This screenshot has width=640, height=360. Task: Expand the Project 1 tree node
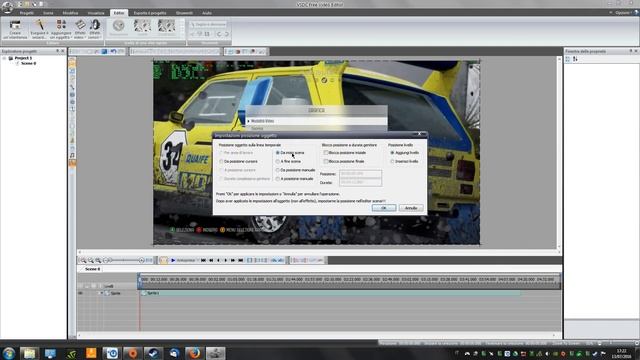coord(4,58)
